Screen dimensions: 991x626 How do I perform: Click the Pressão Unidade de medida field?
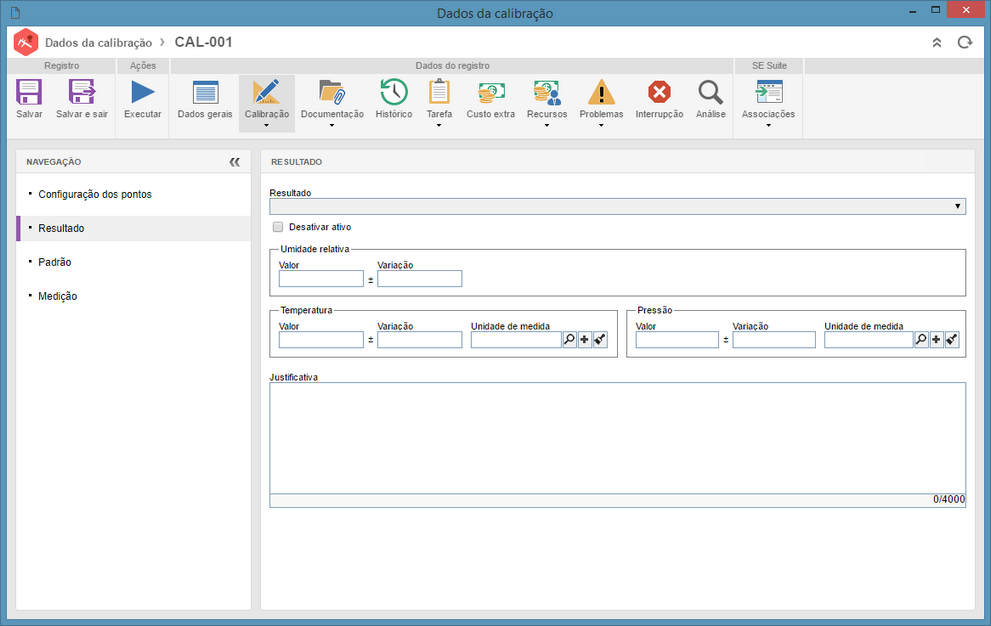(868, 340)
